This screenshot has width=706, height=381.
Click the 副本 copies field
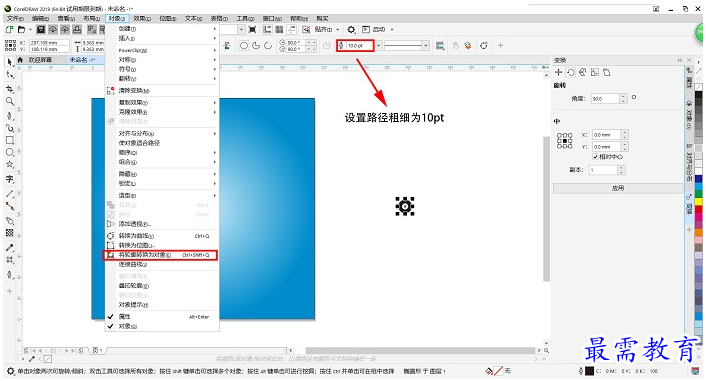603,170
